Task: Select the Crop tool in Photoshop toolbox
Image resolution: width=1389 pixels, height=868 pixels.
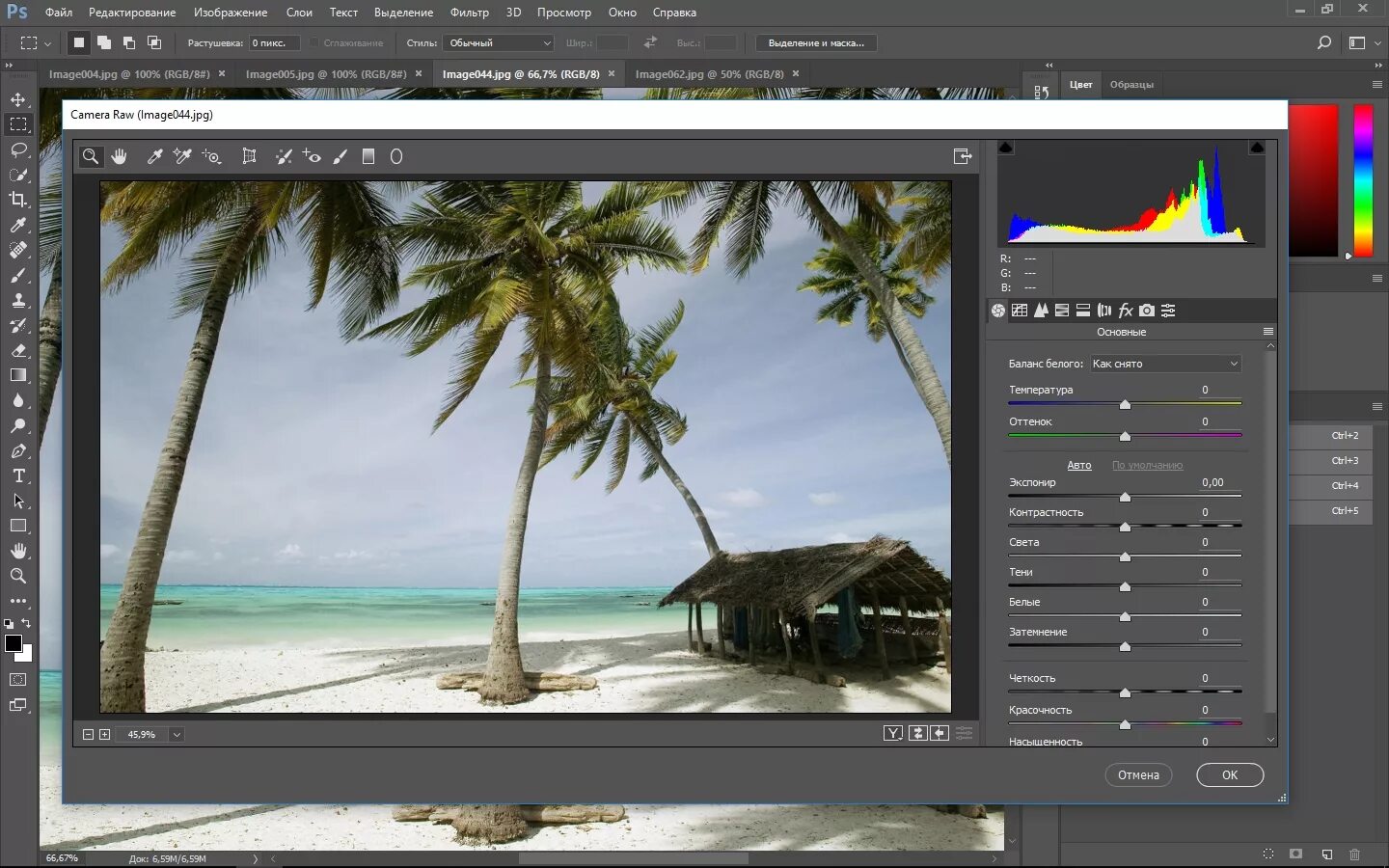Action: (18, 200)
